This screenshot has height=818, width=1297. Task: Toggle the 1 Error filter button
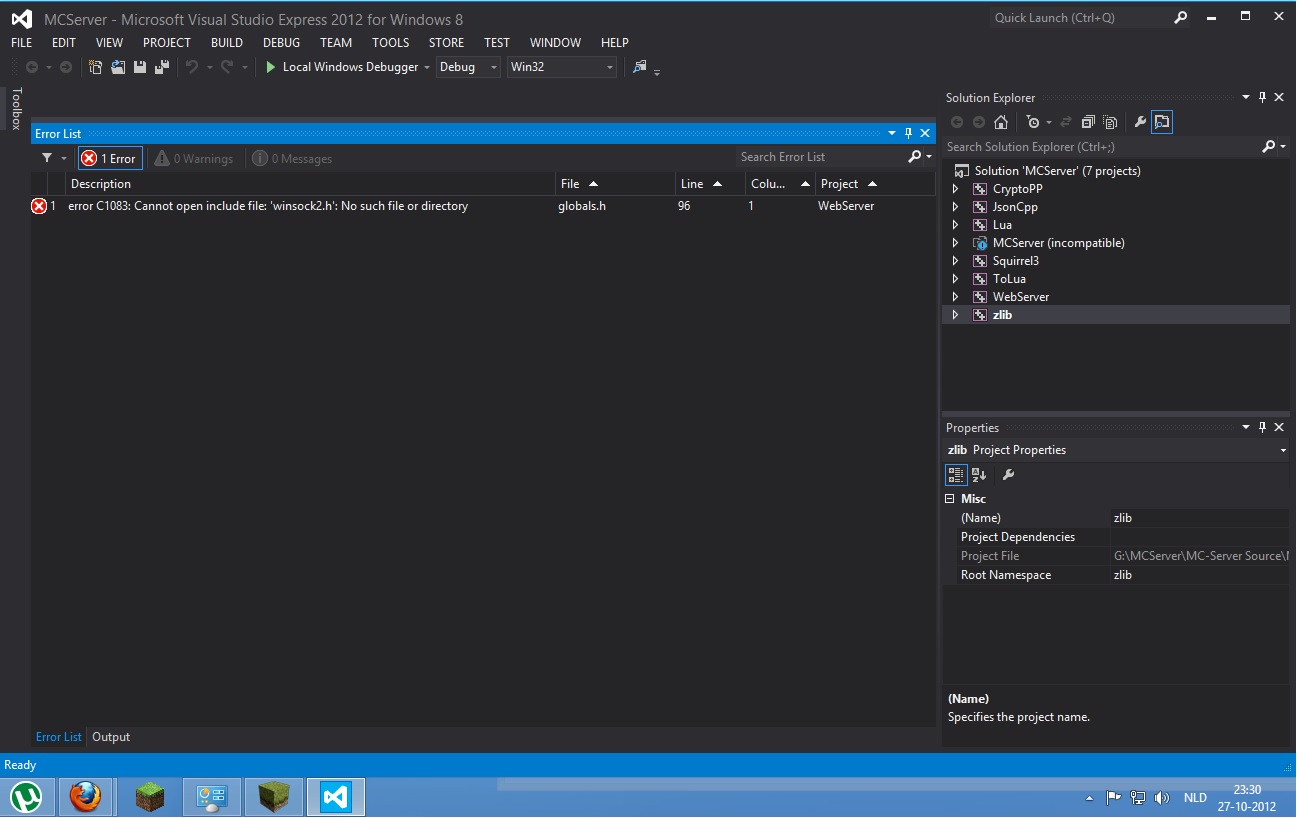[110, 158]
